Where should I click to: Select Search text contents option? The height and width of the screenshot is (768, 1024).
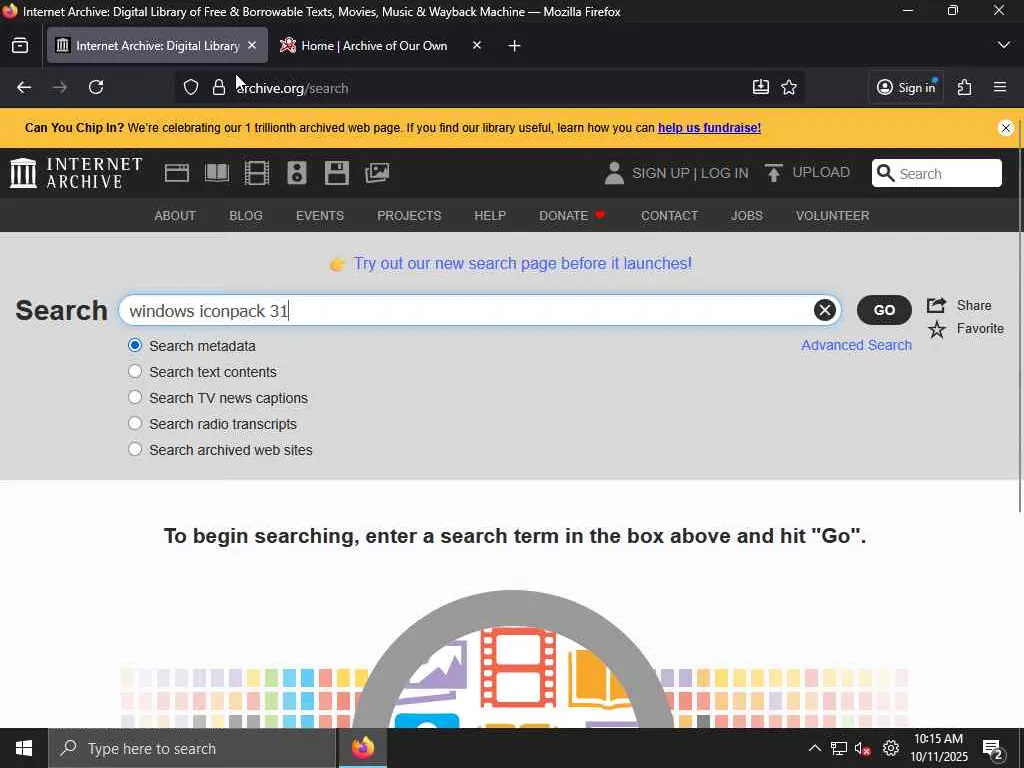135,372
